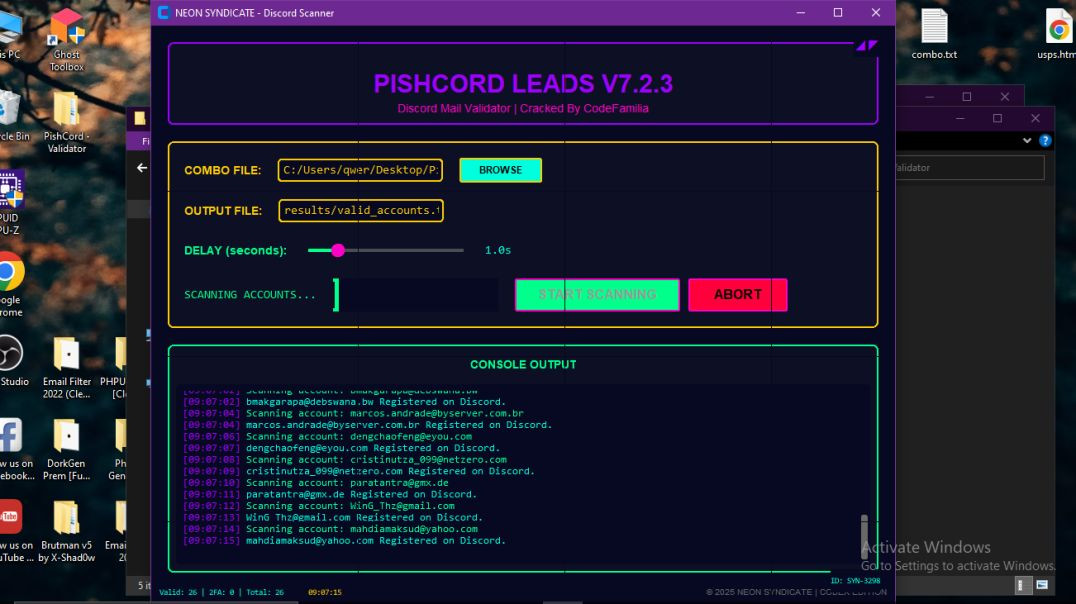Maximize the NEON SYNDICATE scanner window
The height and width of the screenshot is (604, 1076).
(838, 12)
